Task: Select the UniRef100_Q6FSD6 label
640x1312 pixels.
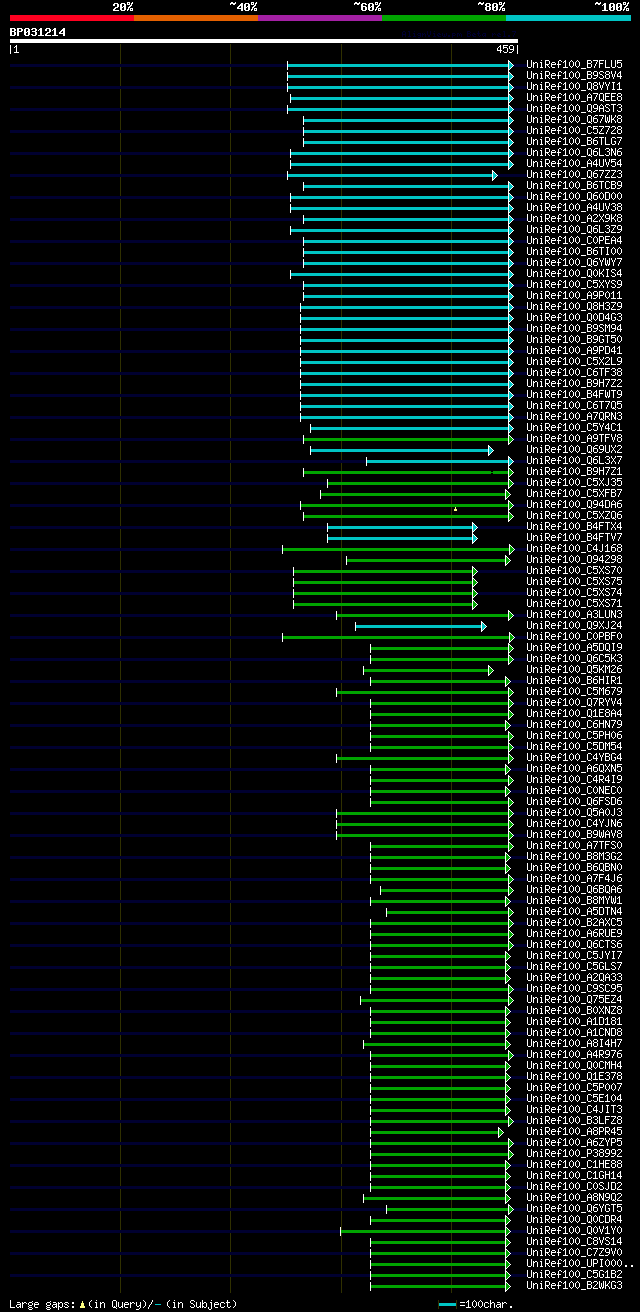Action: 574,801
